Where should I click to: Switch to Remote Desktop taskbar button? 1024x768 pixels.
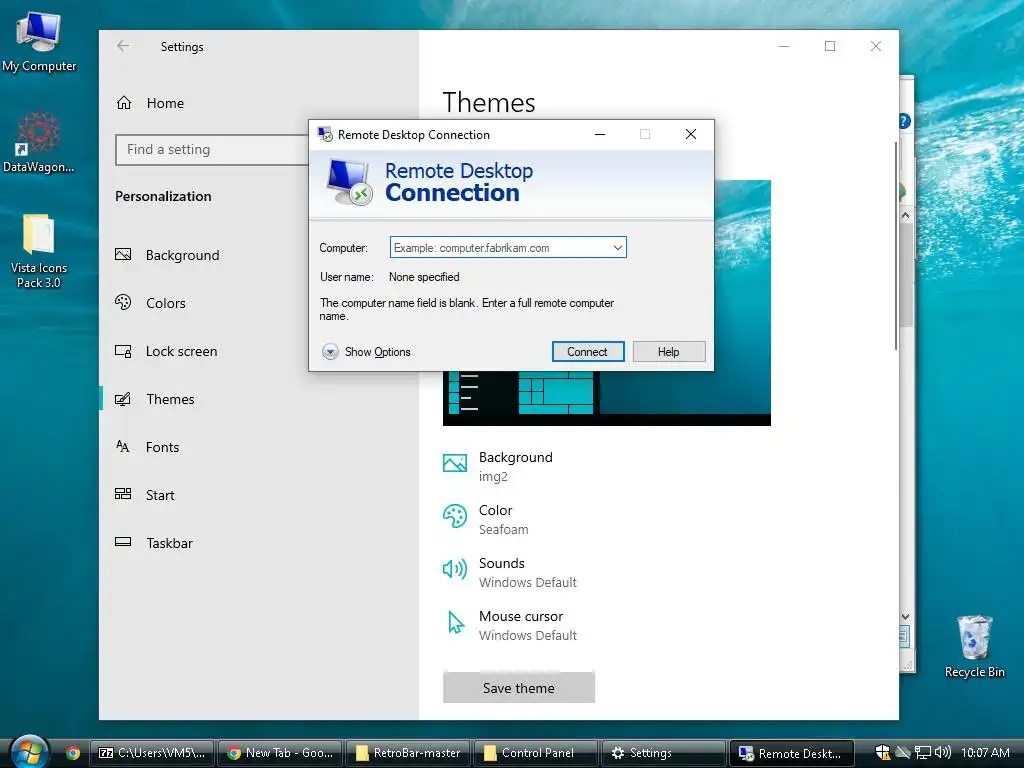coord(792,753)
